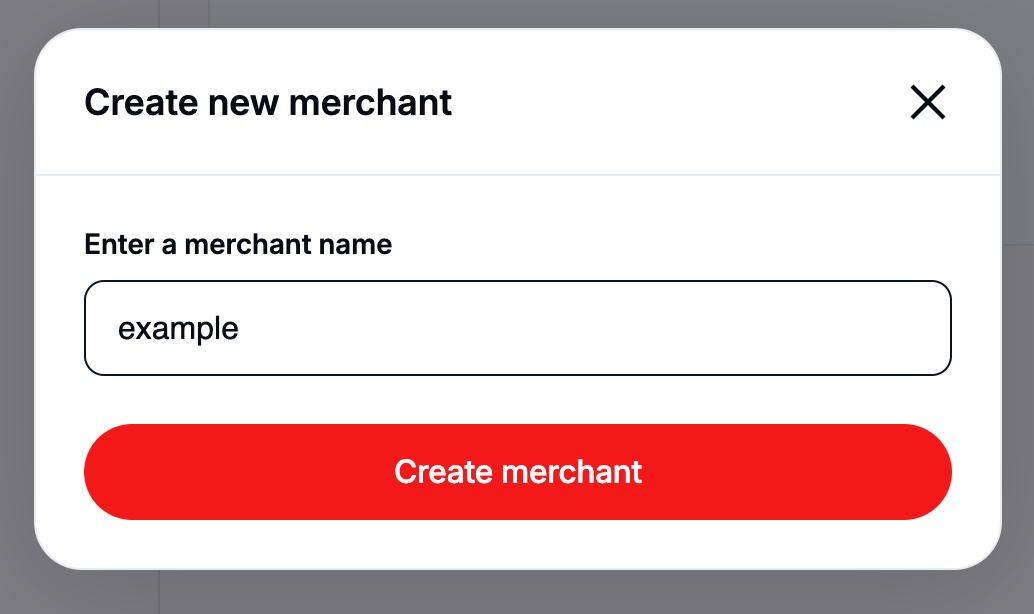
Task: Click the divider line under the header
Action: click(x=517, y=175)
